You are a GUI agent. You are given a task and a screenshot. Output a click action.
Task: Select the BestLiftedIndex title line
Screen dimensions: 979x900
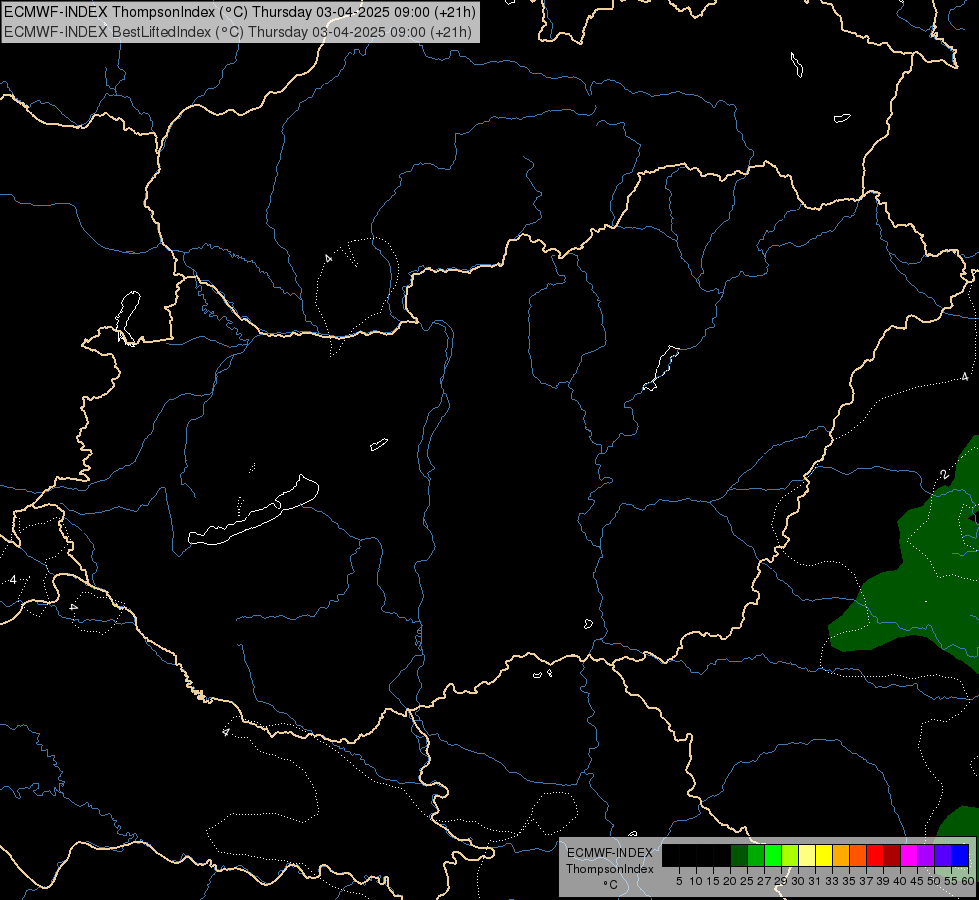238,32
